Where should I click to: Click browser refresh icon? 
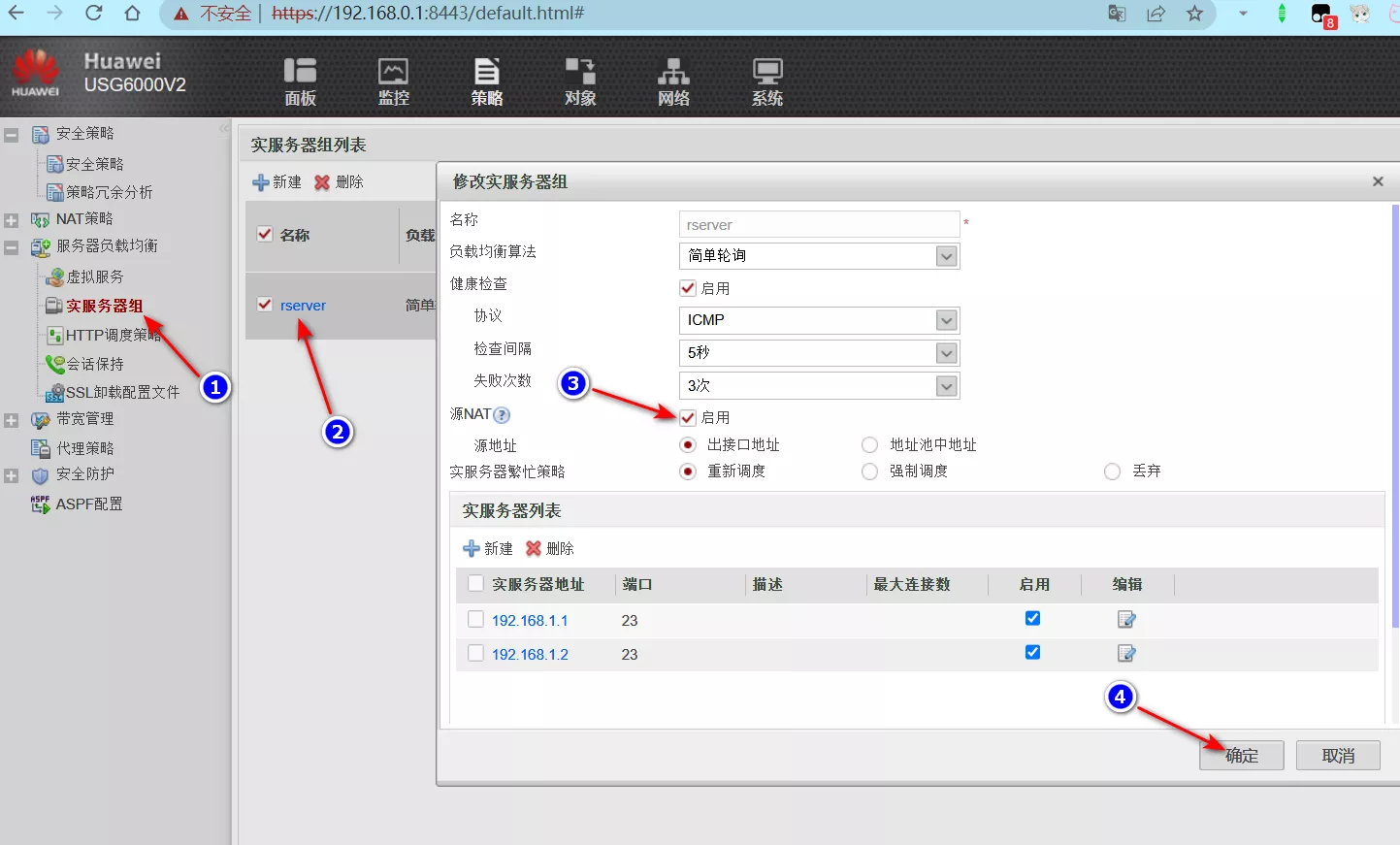coord(94,14)
